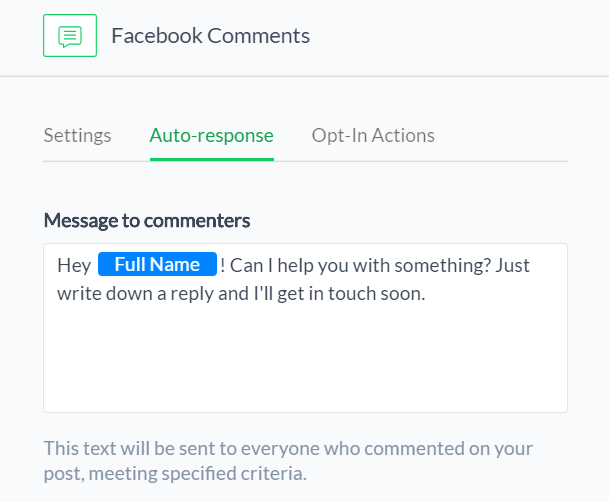Image resolution: width=609 pixels, height=502 pixels.
Task: Click the blue Full Name variable tag
Action: [x=157, y=265]
